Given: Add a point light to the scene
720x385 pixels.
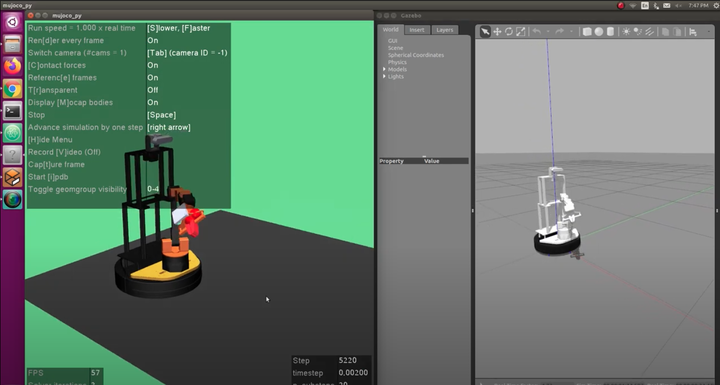Looking at the screenshot, I should (x=626, y=31).
